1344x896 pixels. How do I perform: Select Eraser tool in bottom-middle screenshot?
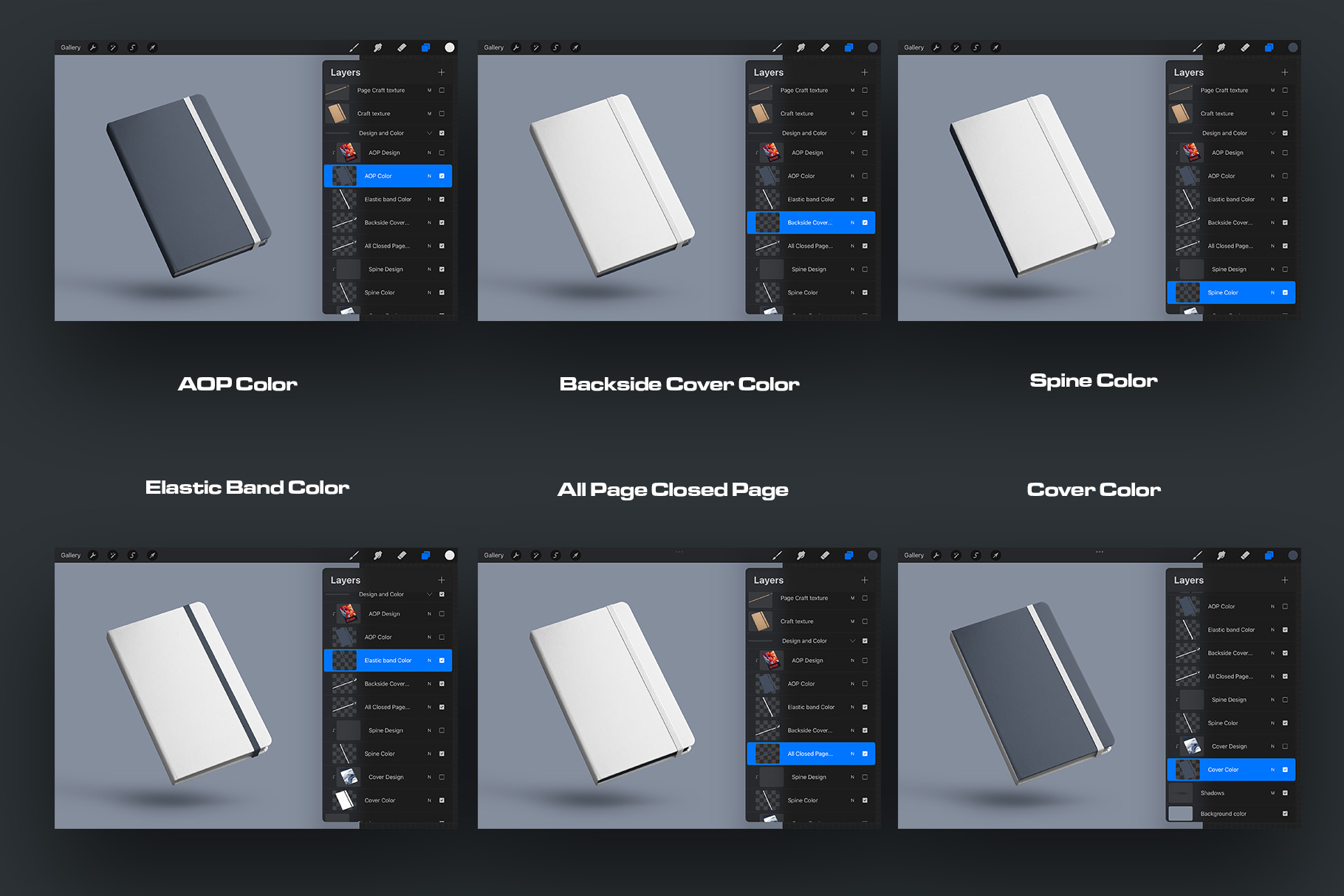tap(825, 555)
